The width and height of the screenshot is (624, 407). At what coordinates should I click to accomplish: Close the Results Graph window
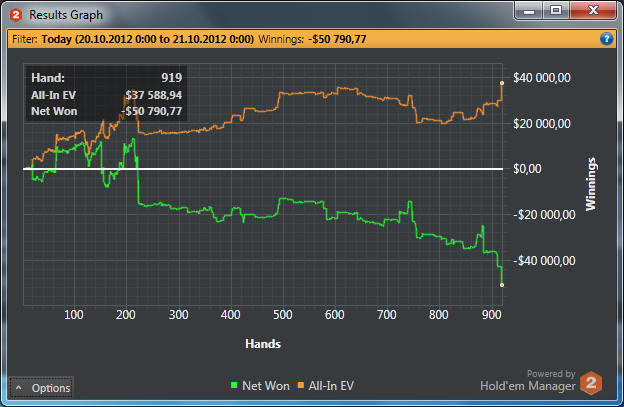click(593, 10)
